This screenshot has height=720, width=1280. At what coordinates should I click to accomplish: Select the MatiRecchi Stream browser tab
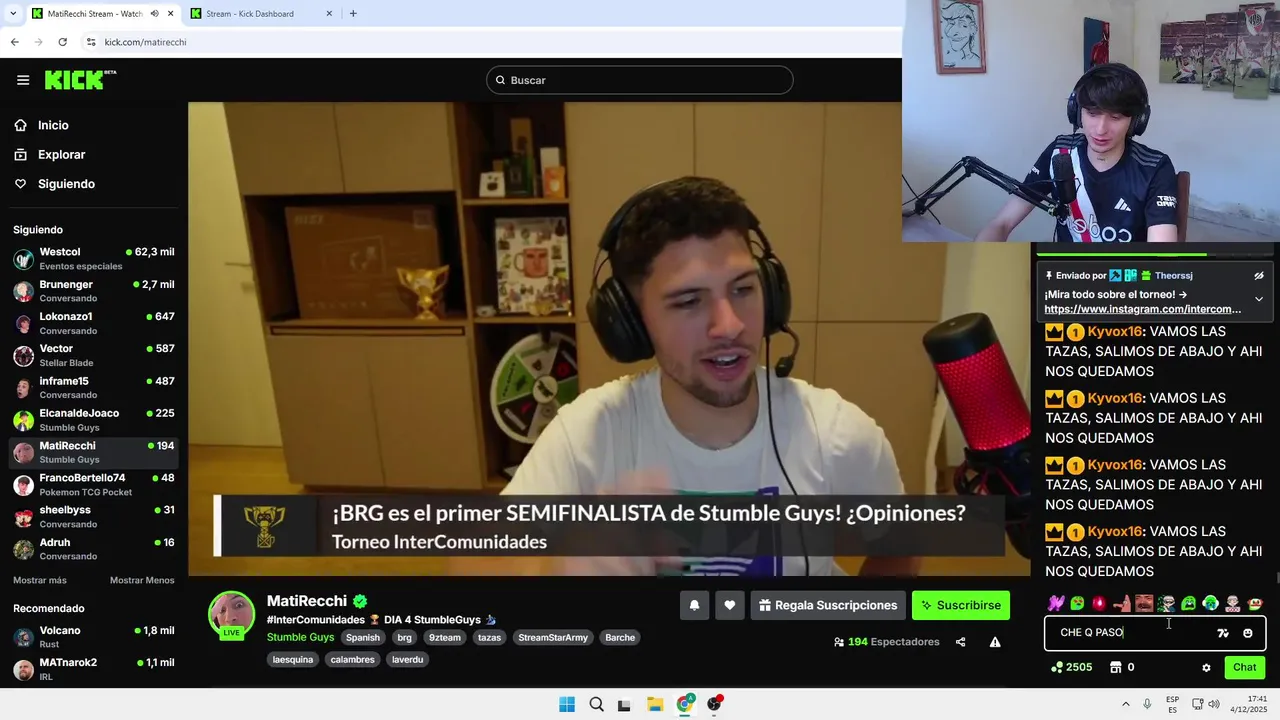(x=102, y=14)
